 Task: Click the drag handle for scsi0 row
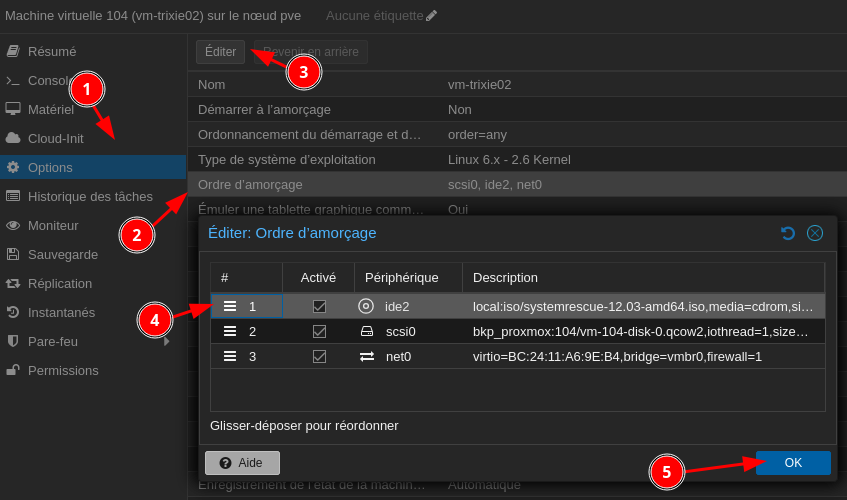click(230, 331)
